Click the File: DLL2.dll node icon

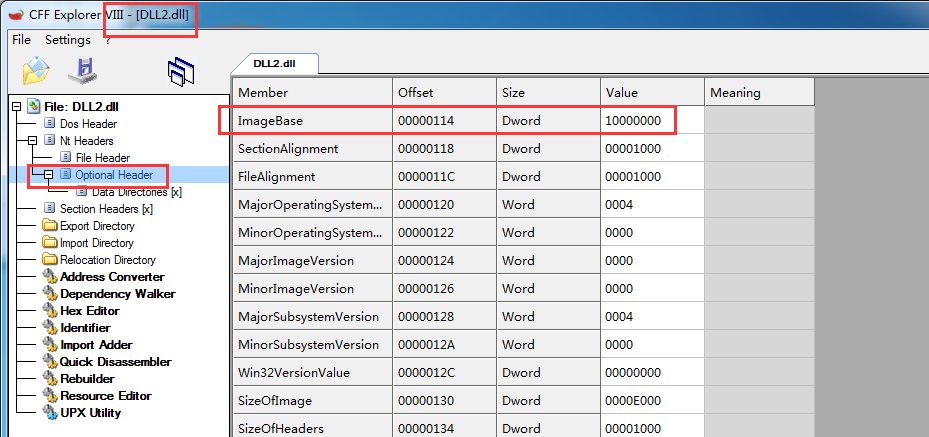pyautogui.click(x=34, y=107)
